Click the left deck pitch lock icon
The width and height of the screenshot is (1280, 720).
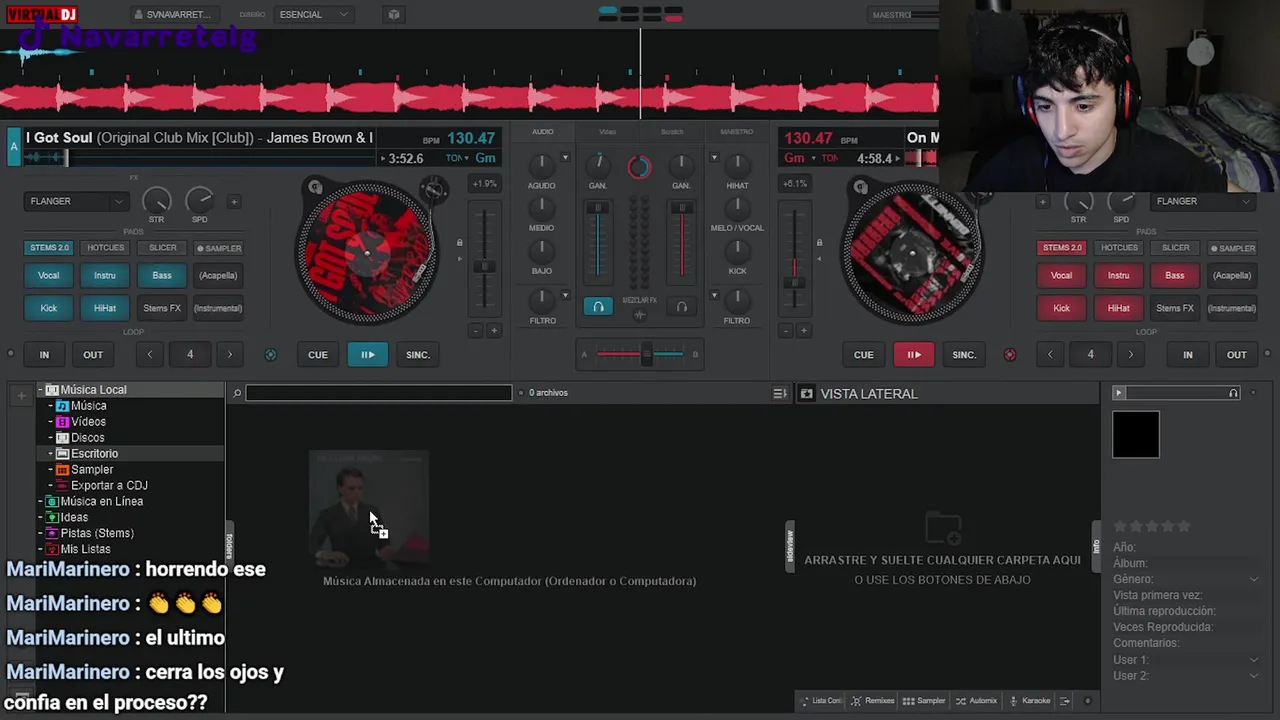coord(460,242)
